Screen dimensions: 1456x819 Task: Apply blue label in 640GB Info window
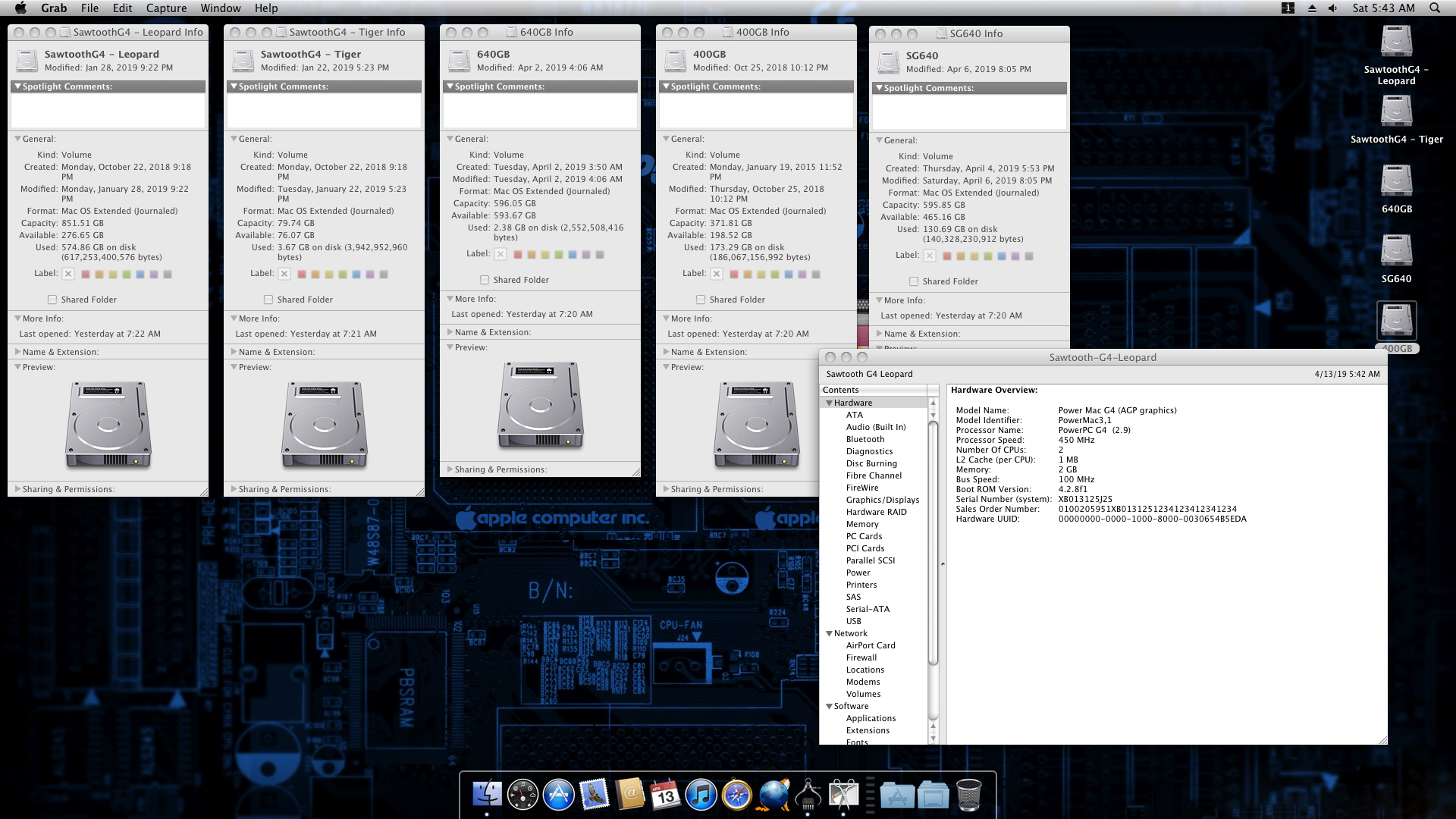[x=573, y=255]
